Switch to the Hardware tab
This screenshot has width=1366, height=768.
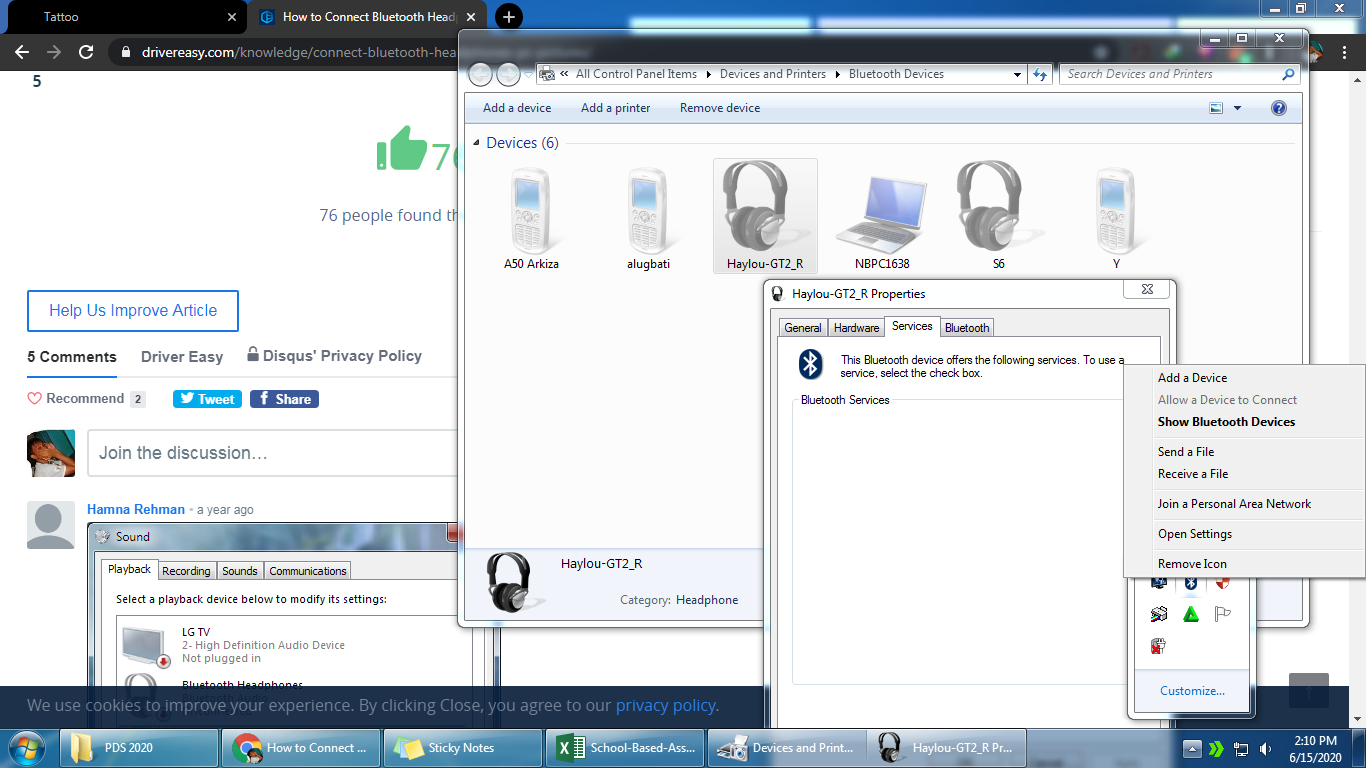pos(856,327)
